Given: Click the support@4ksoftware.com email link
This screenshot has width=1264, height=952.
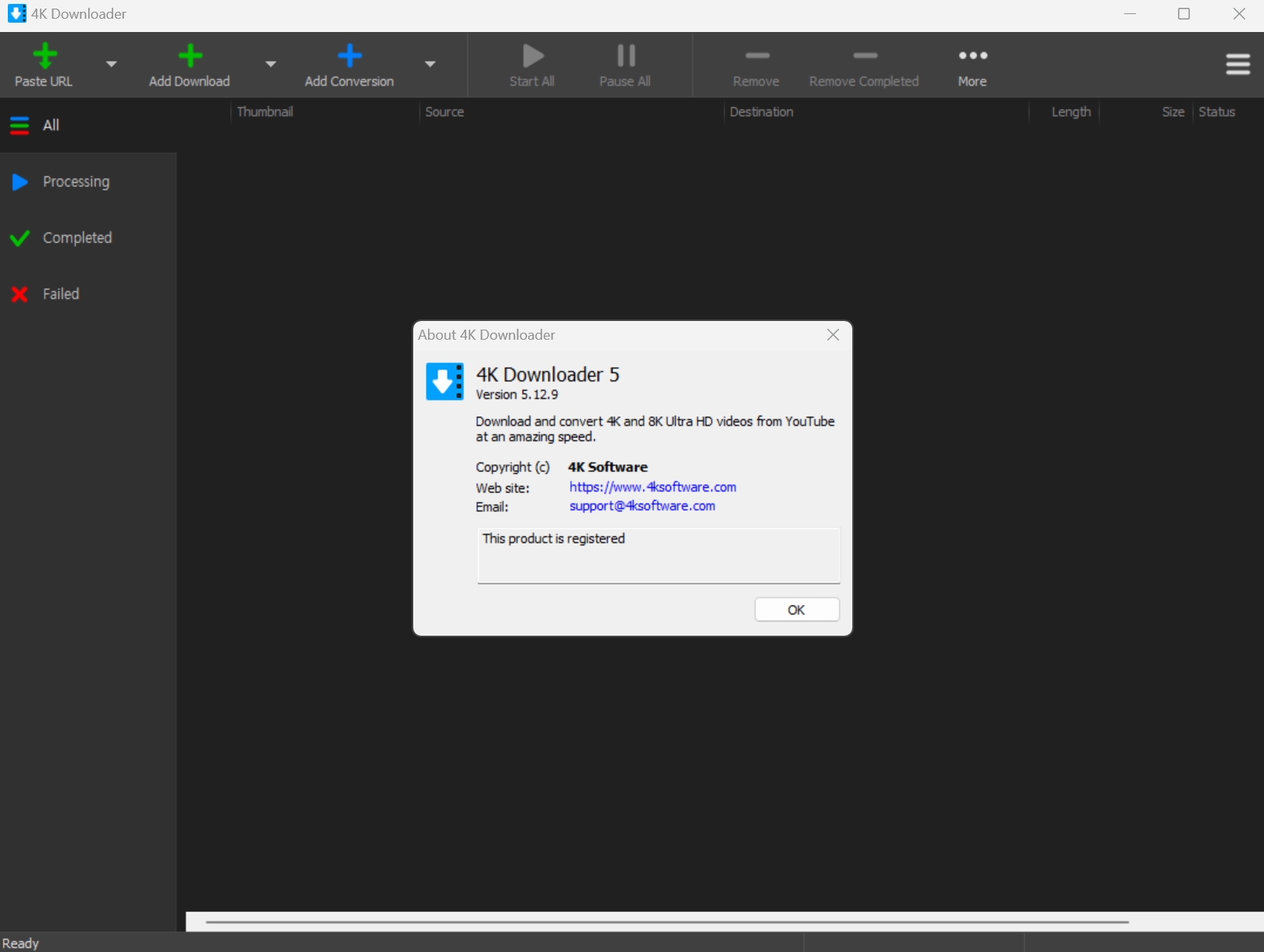Looking at the screenshot, I should coord(642,506).
